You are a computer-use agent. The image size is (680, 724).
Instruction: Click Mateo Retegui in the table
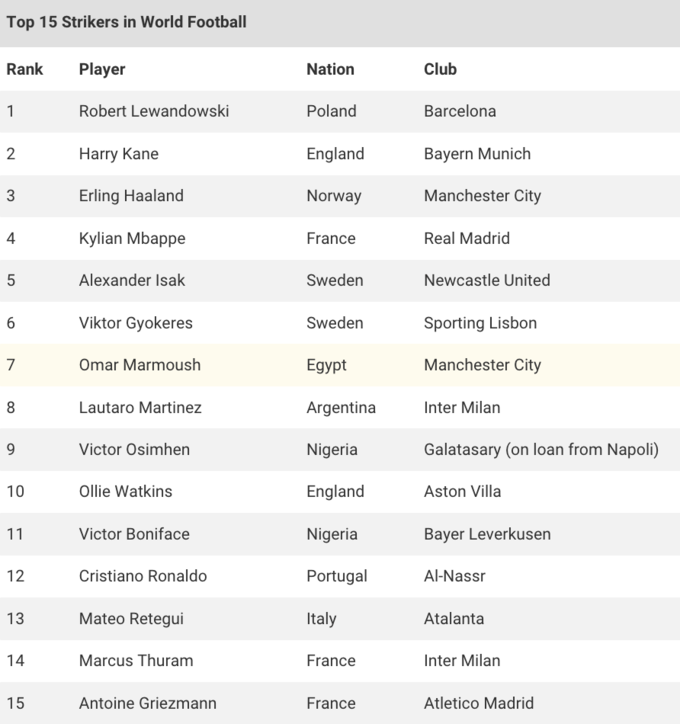131,618
